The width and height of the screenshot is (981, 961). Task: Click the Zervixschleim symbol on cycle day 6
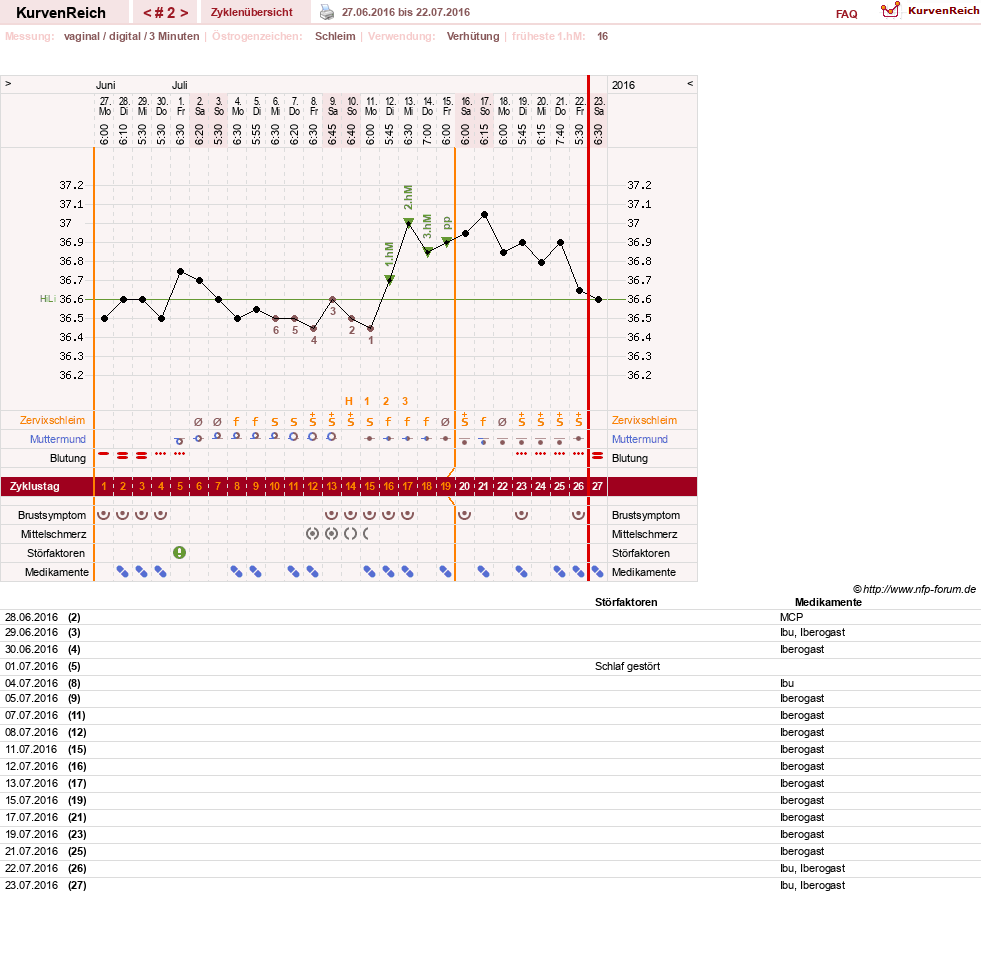click(x=198, y=422)
